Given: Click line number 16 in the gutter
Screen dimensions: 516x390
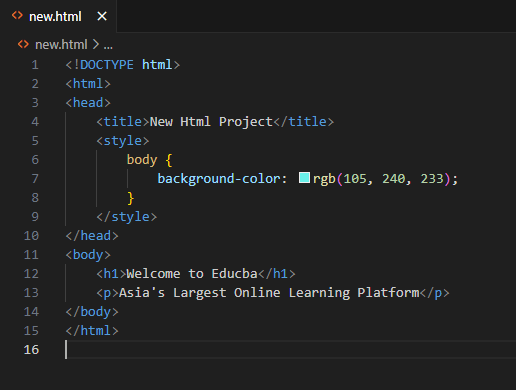Looking at the screenshot, I should (31, 350).
